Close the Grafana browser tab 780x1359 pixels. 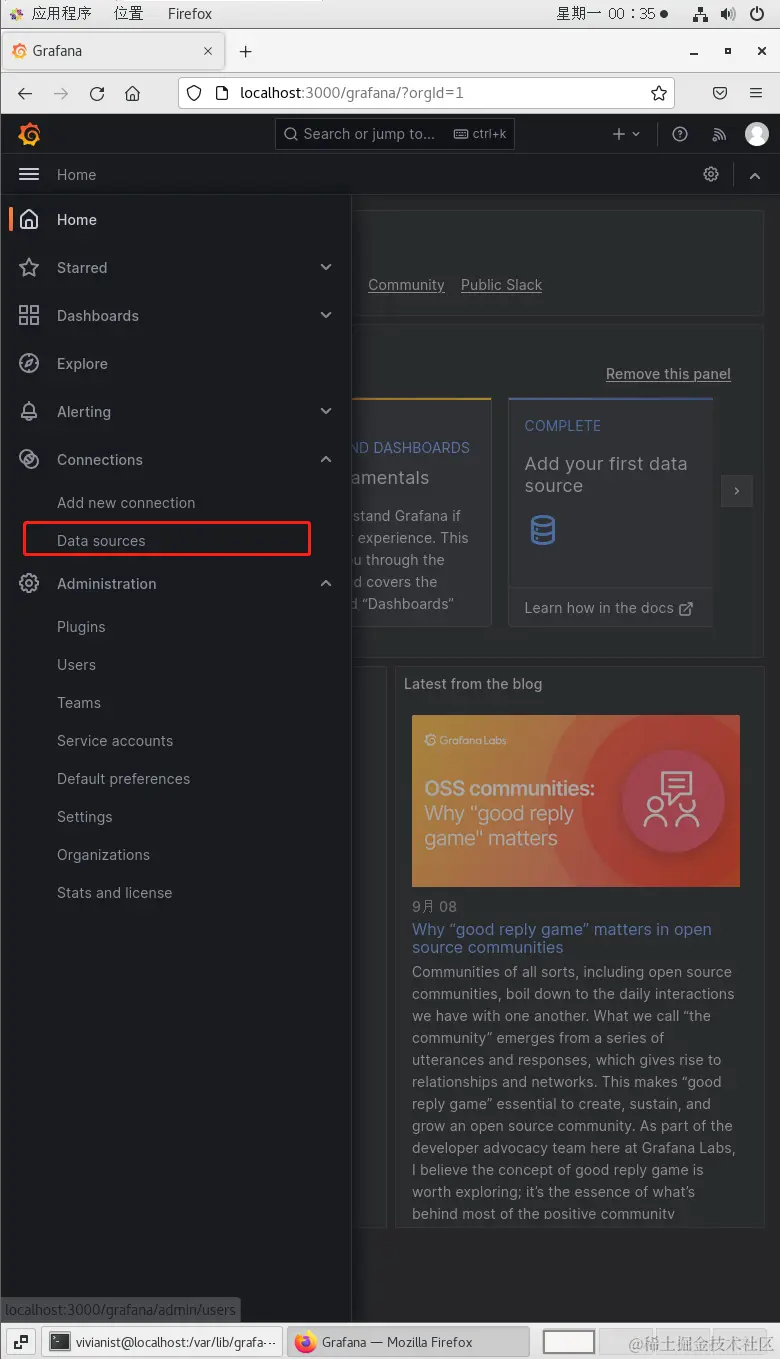[x=208, y=51]
